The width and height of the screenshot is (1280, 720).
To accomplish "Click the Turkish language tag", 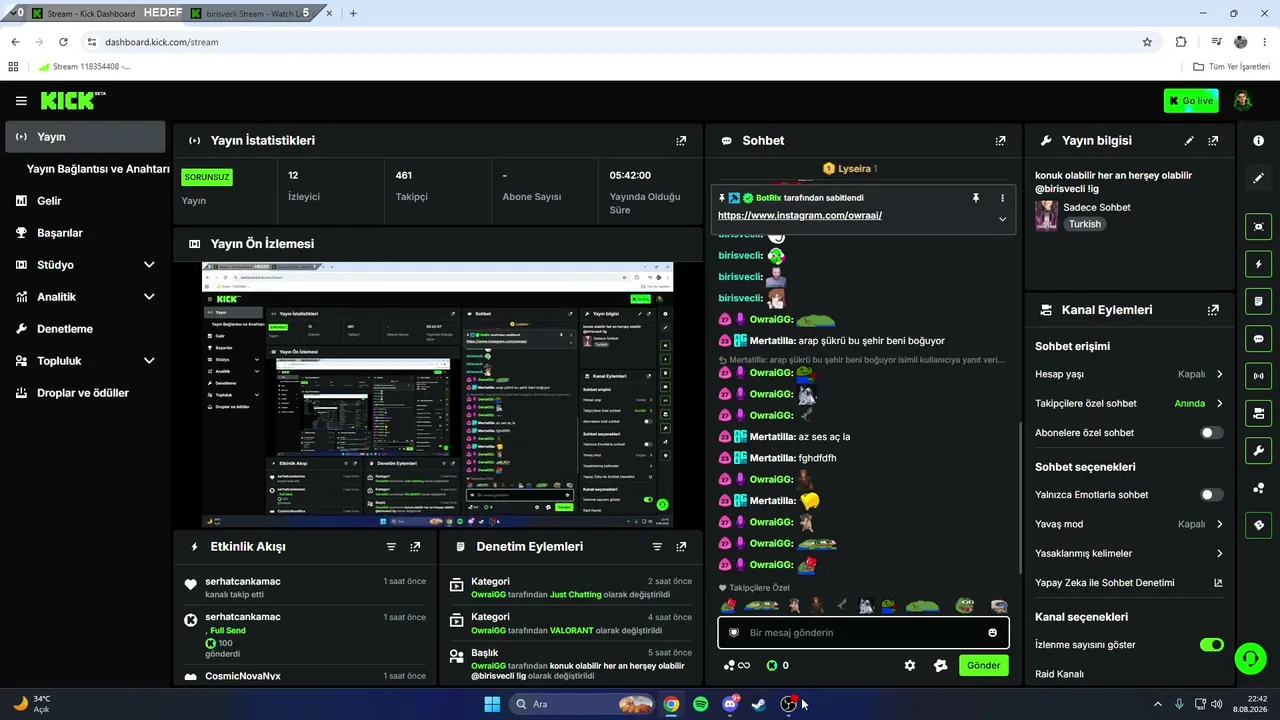I will (1084, 224).
